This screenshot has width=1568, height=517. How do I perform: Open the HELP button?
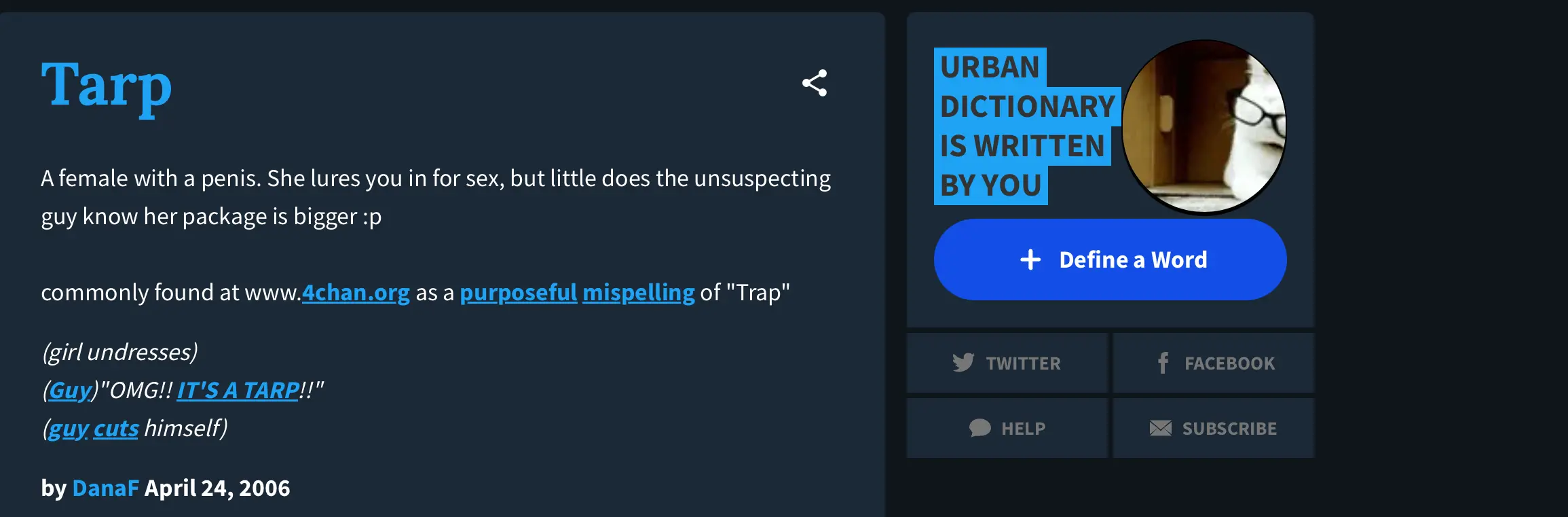coord(1023,429)
